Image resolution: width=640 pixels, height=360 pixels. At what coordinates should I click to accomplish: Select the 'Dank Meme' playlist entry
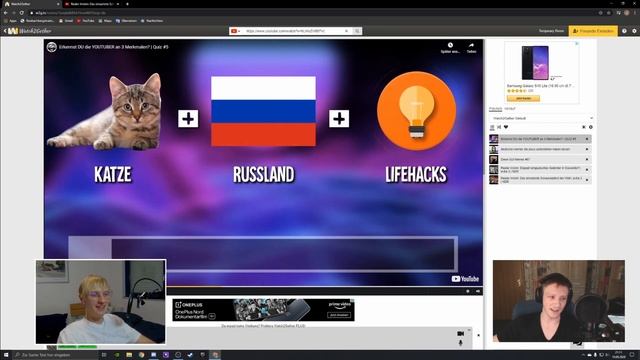click(x=540, y=160)
